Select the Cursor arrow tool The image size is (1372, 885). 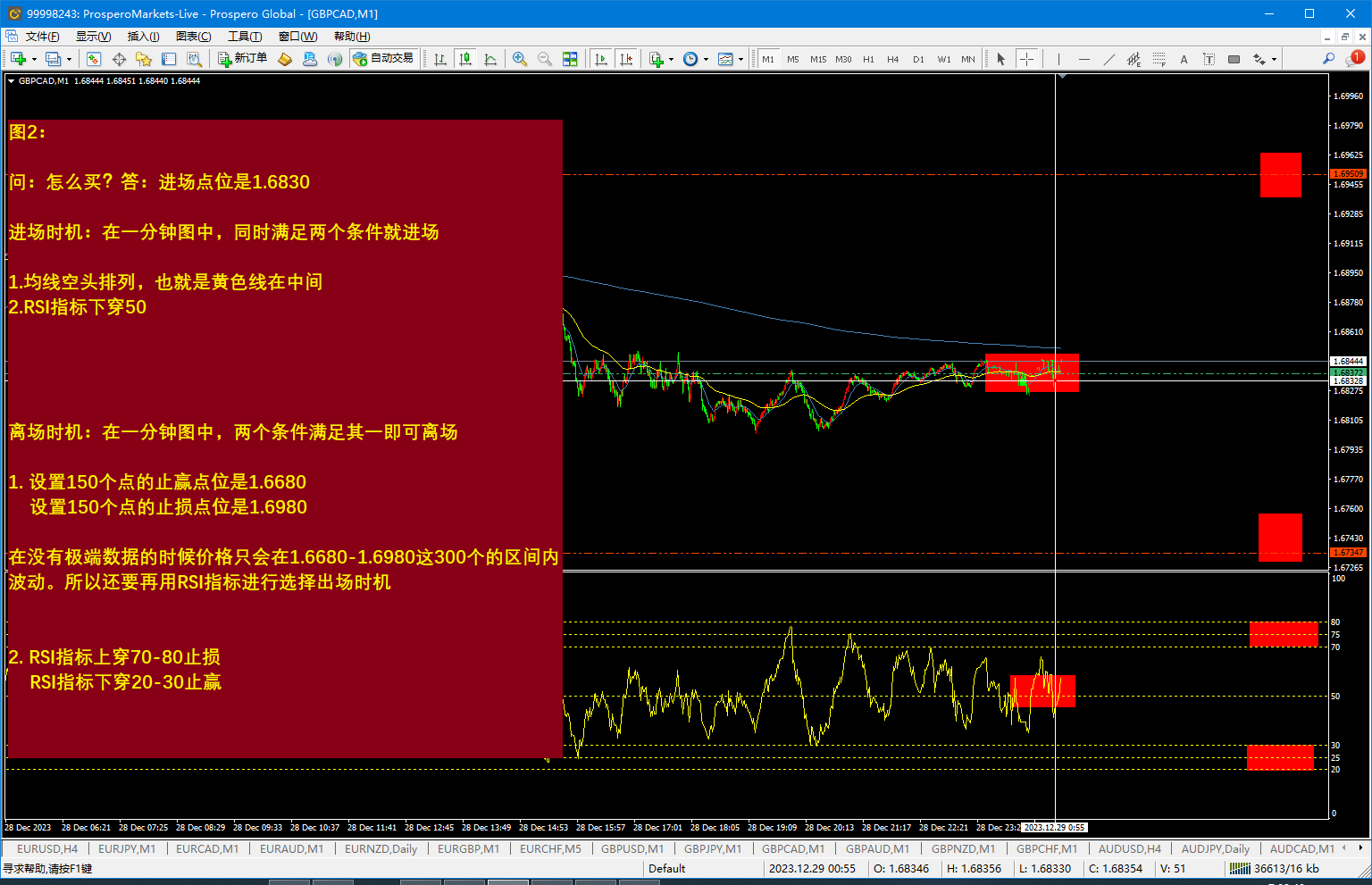point(1001,59)
